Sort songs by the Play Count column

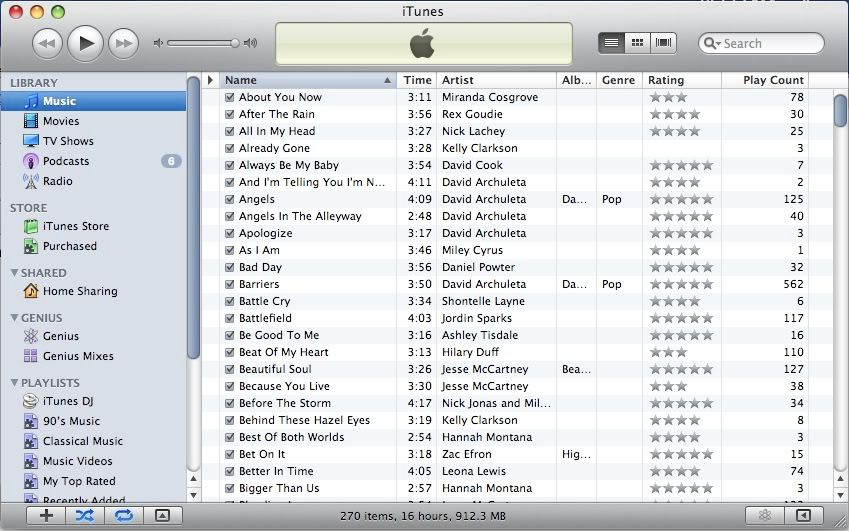pyautogui.click(x=765, y=80)
